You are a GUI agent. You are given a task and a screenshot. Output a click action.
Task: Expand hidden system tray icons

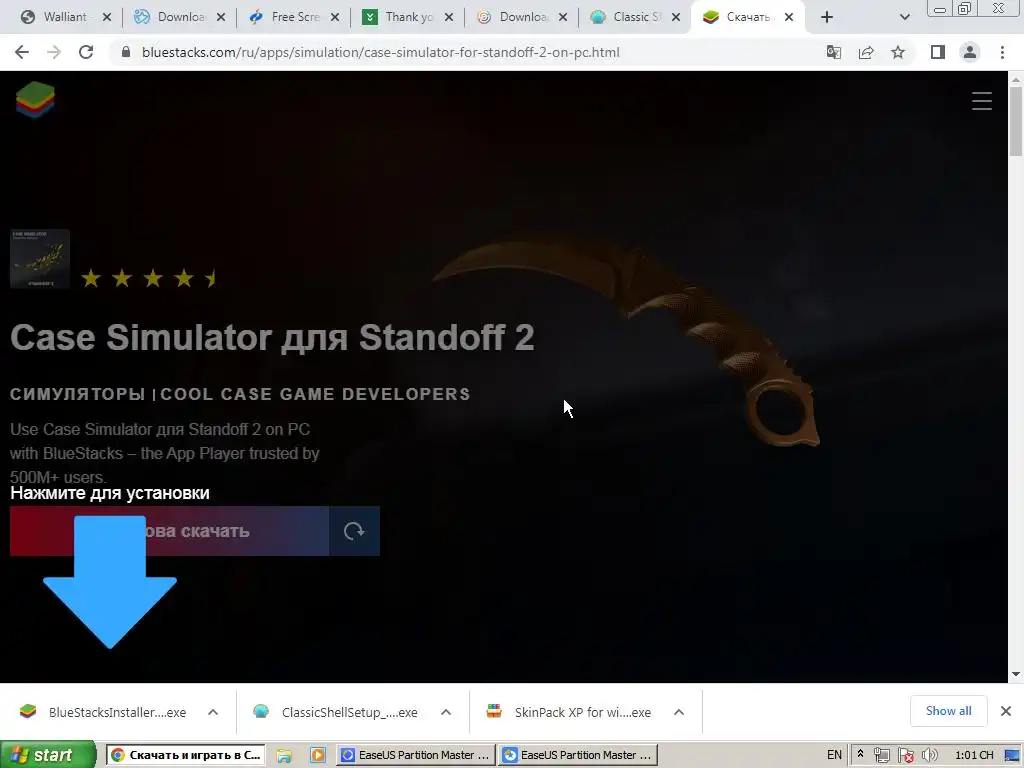[860, 754]
